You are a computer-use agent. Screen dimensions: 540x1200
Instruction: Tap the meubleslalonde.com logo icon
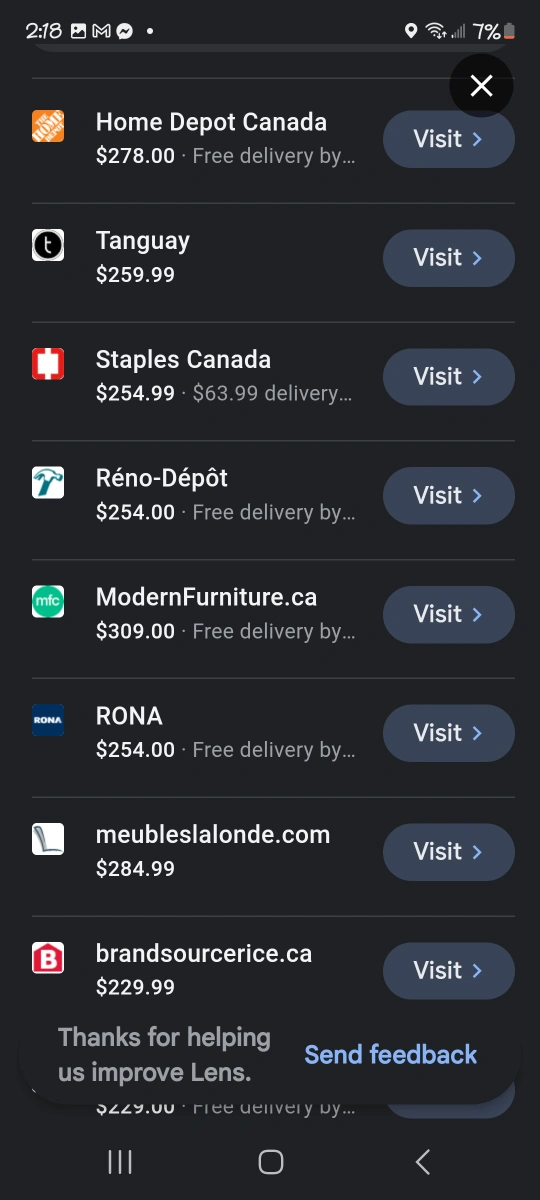point(48,839)
